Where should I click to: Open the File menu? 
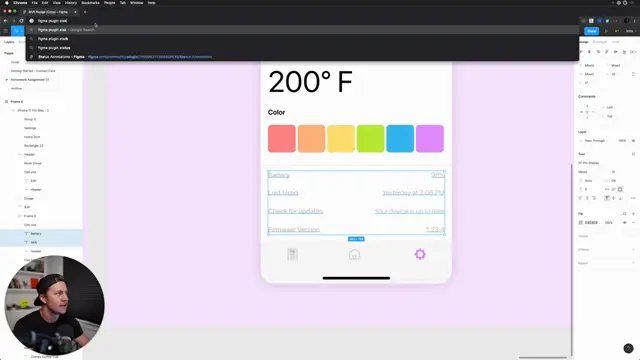pos(34,3)
